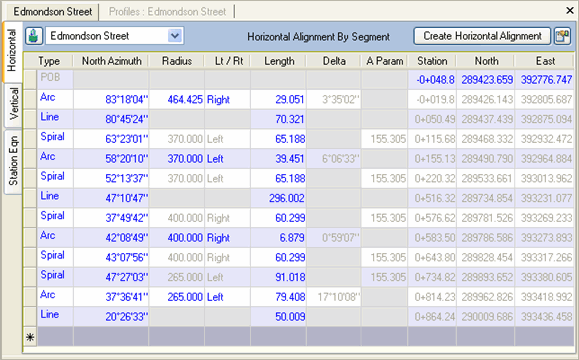Image resolution: width=579 pixels, height=360 pixels.
Task: Click the radius cell 265.000 in Arc row
Action: click(177, 297)
